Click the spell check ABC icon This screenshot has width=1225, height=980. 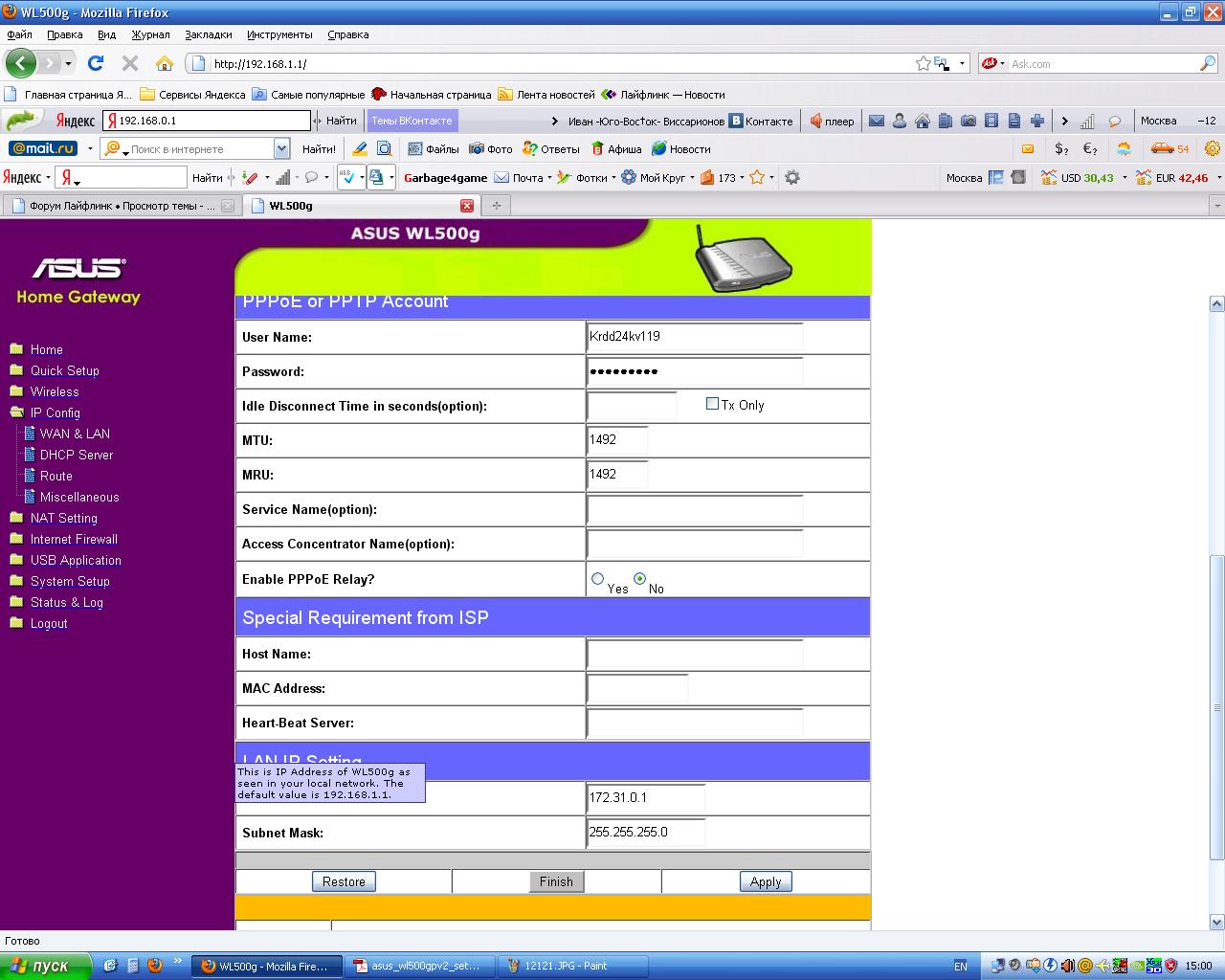click(348, 177)
